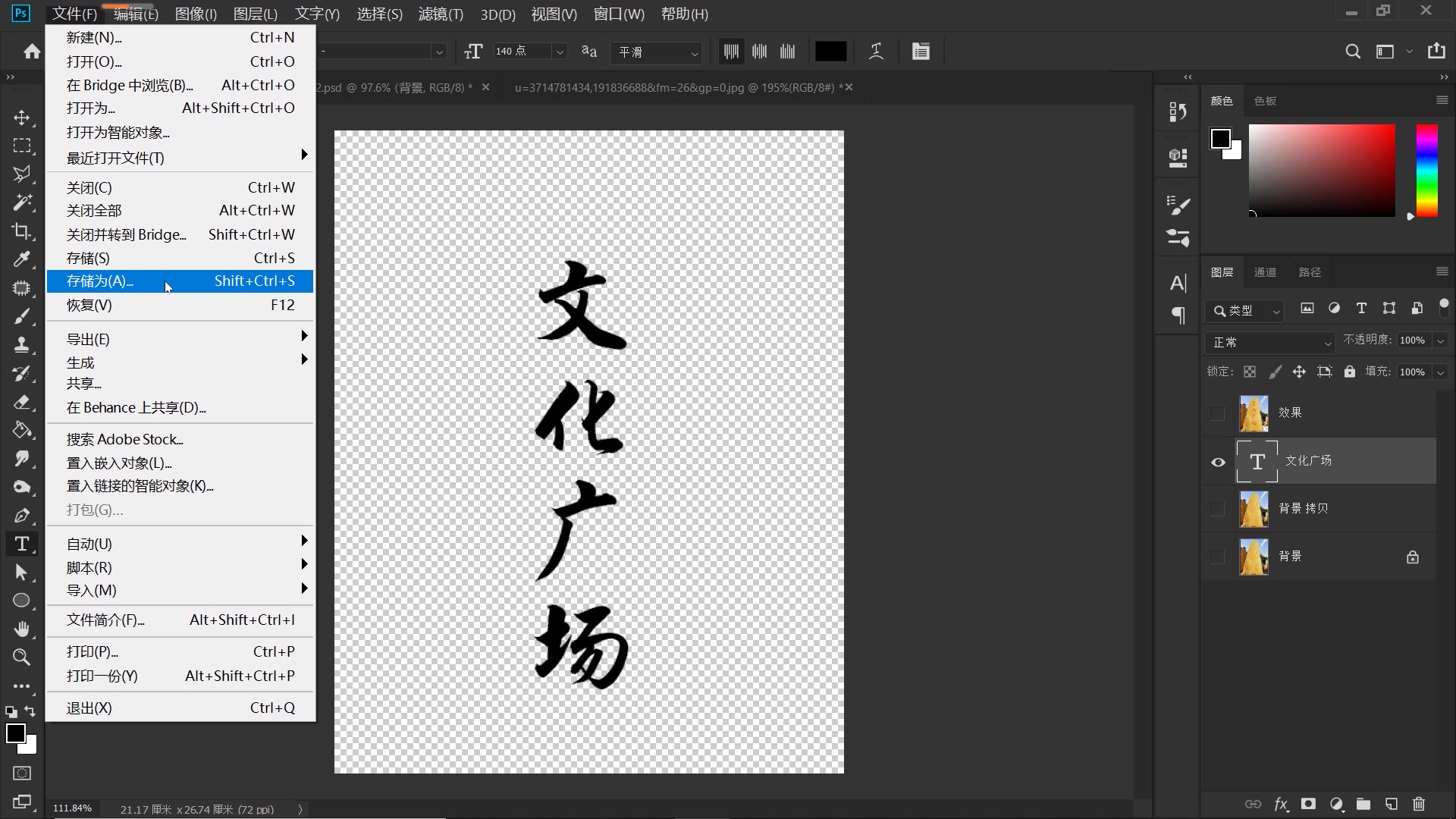Switch to the 通道 panel tab
This screenshot has height=819, width=1456.
click(x=1266, y=271)
